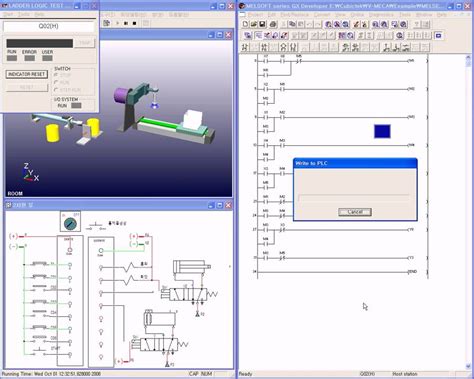Click the INDICATOR RESET button
Viewport: 474px width, 379px height.
tap(27, 74)
